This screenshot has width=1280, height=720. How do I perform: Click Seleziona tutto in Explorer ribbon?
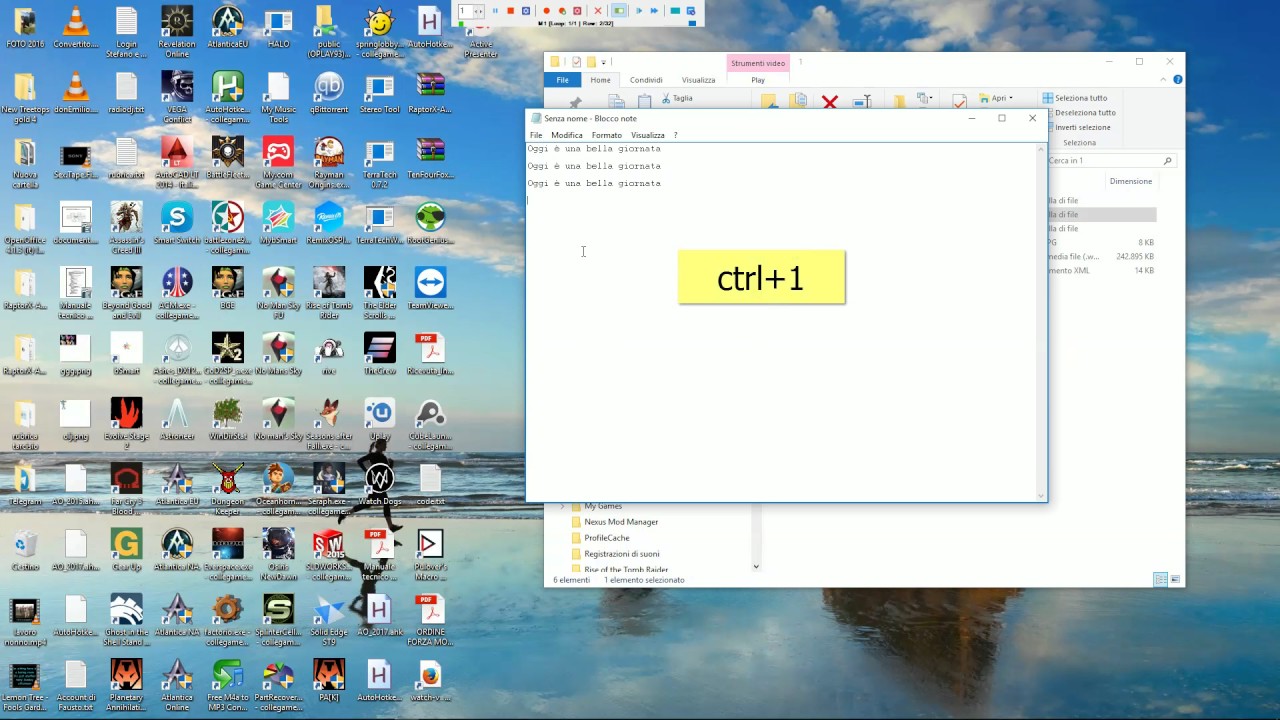click(x=1075, y=98)
